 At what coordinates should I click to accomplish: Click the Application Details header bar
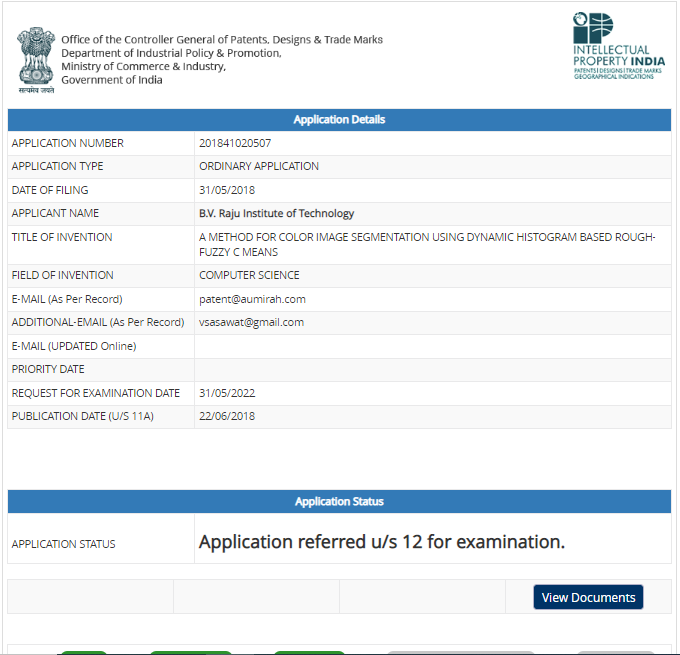(339, 120)
